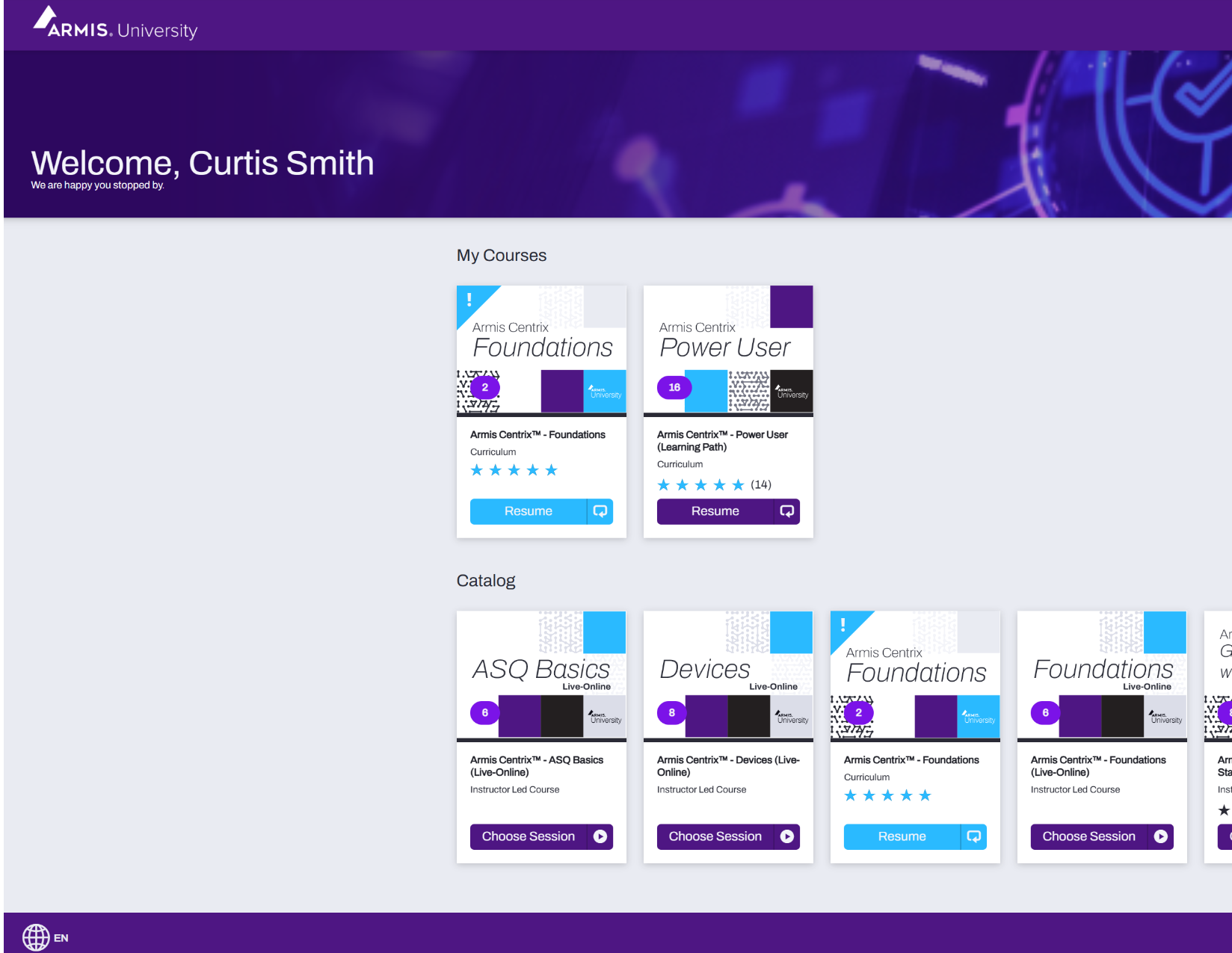Screen dimensions: 1232x953
Task: Choose Session for ASQ Basics course
Action: click(x=529, y=836)
